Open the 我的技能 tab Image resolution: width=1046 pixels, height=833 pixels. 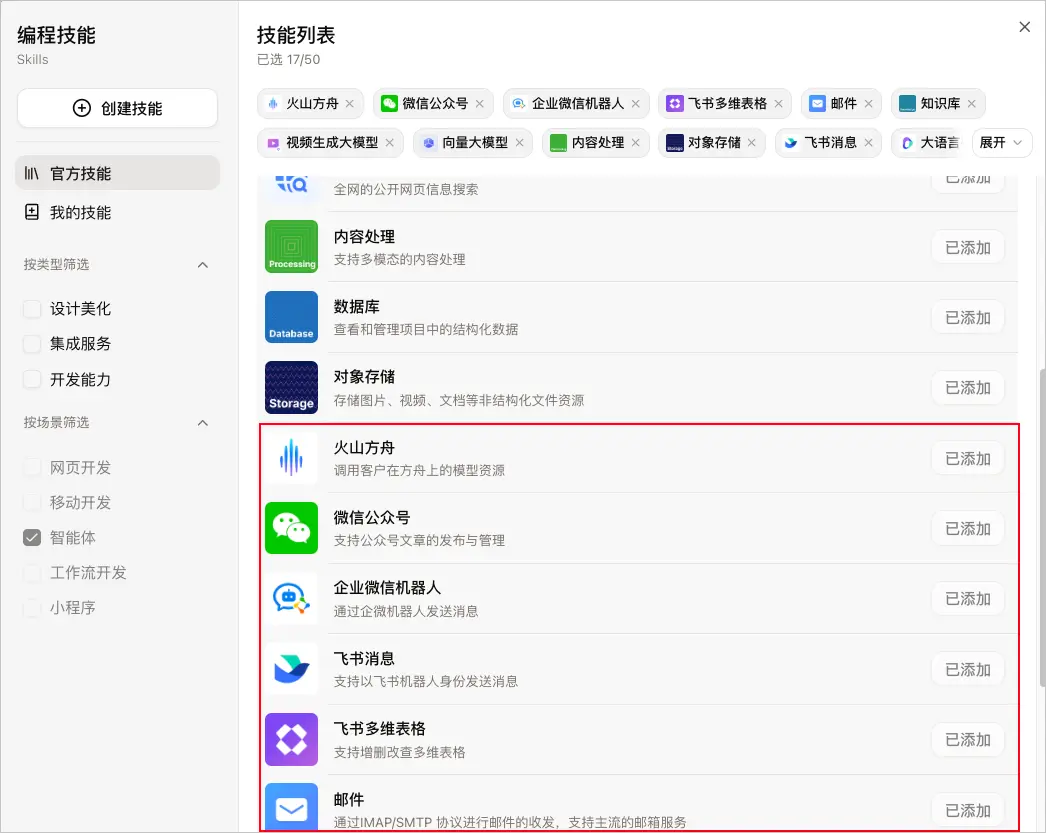tap(117, 212)
